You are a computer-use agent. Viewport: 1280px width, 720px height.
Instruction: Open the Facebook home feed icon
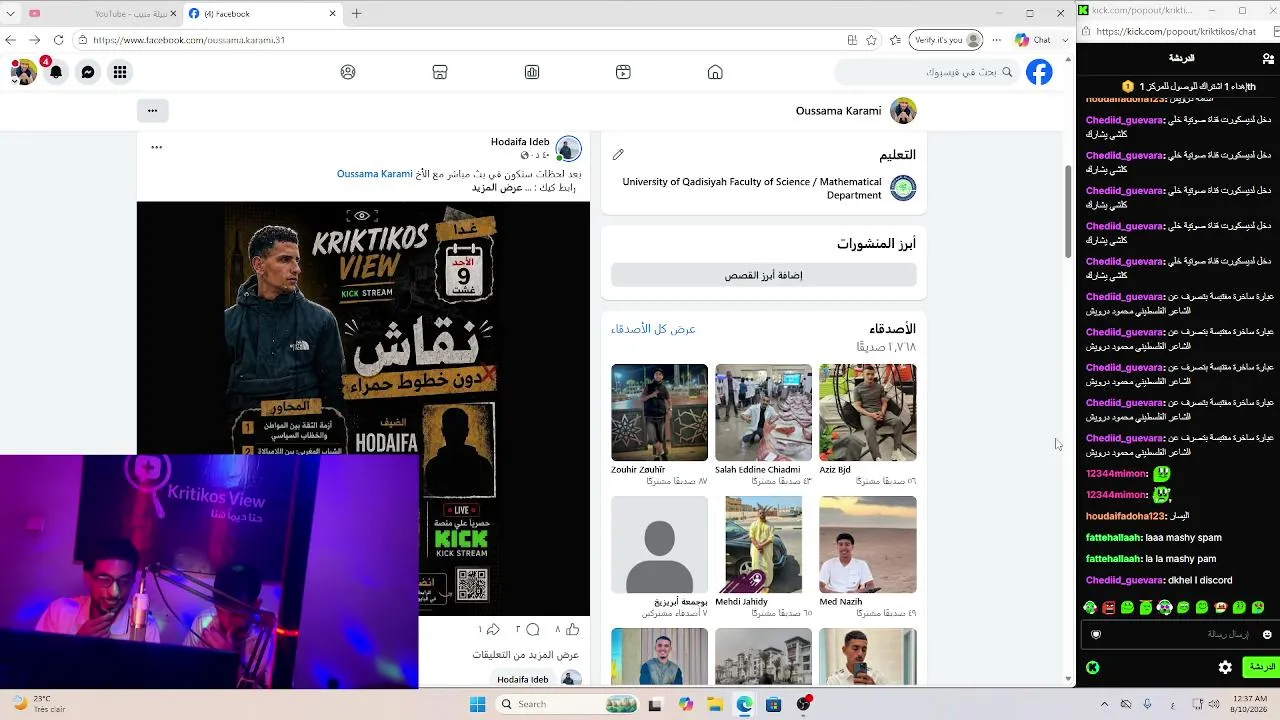coord(715,72)
